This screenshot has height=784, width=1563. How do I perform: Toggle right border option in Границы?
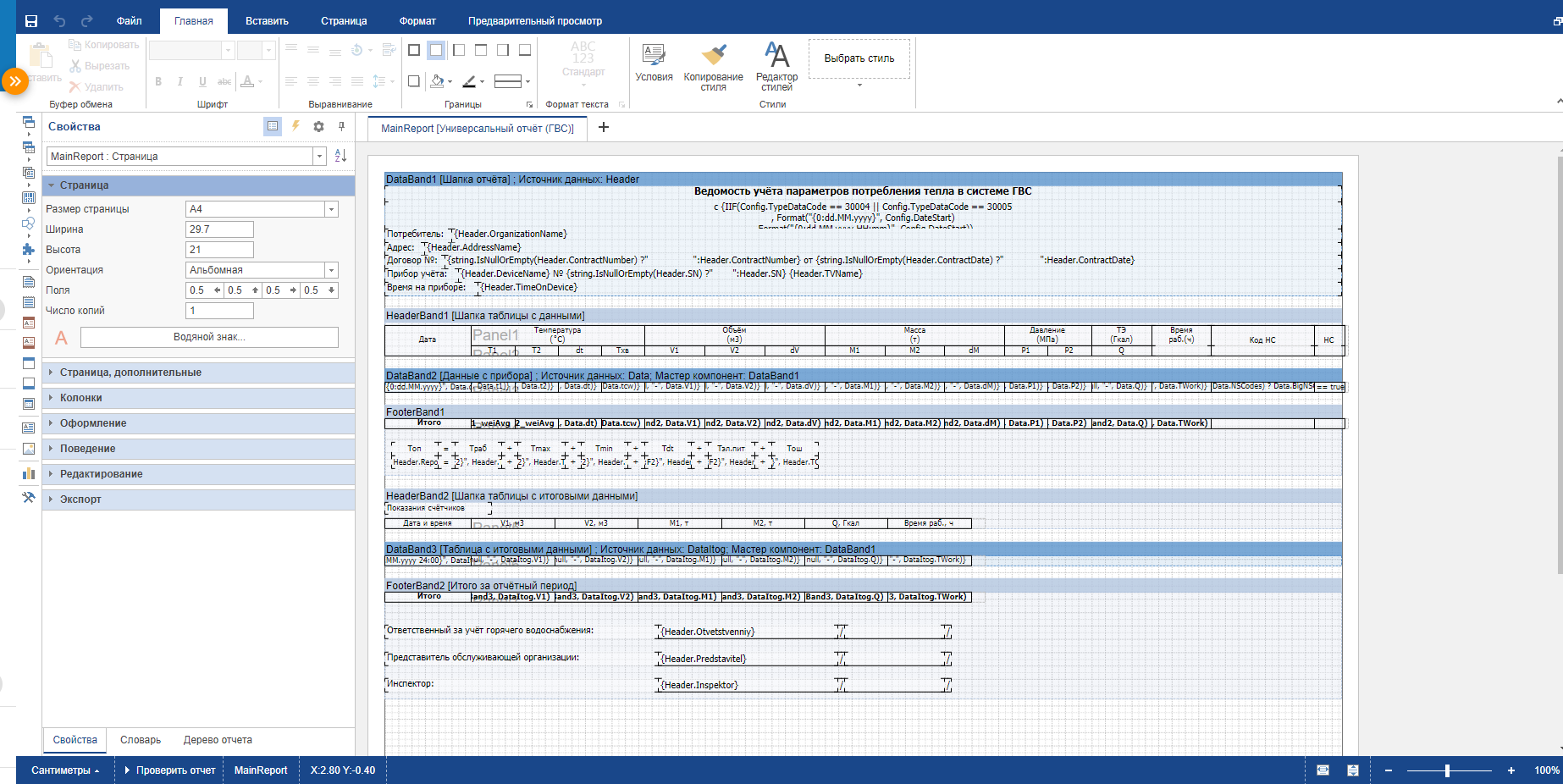[x=503, y=50]
